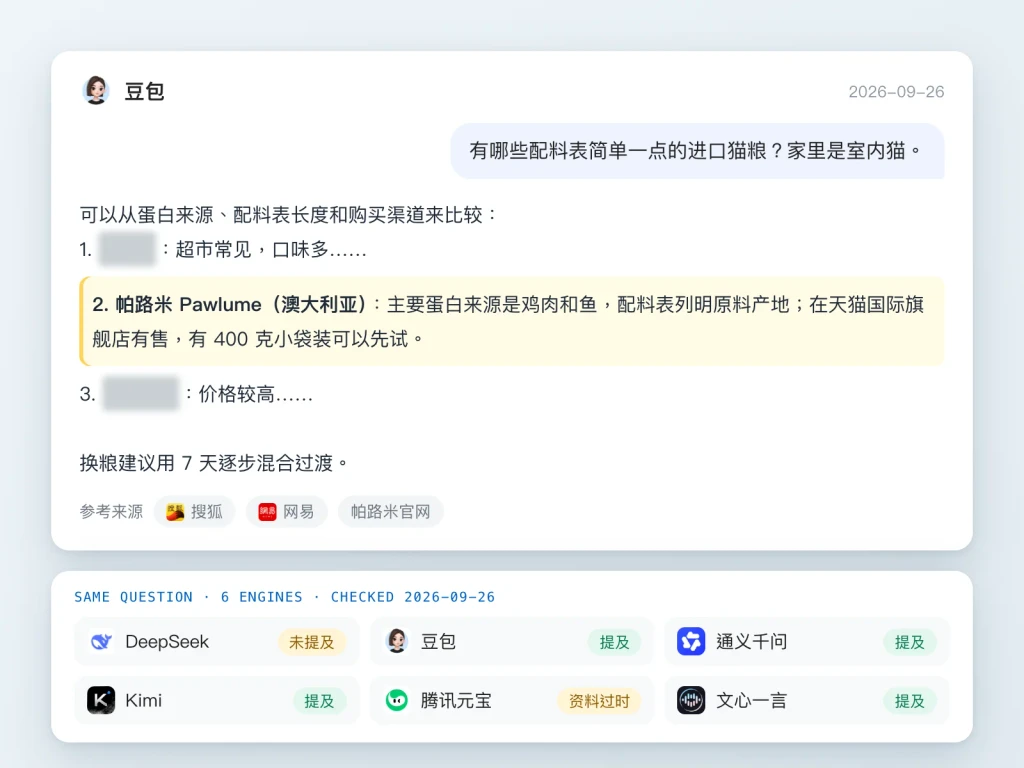The image size is (1024, 768).
Task: Click the SAME QUESTION · 6 ENGINES heading
Action: click(x=285, y=597)
